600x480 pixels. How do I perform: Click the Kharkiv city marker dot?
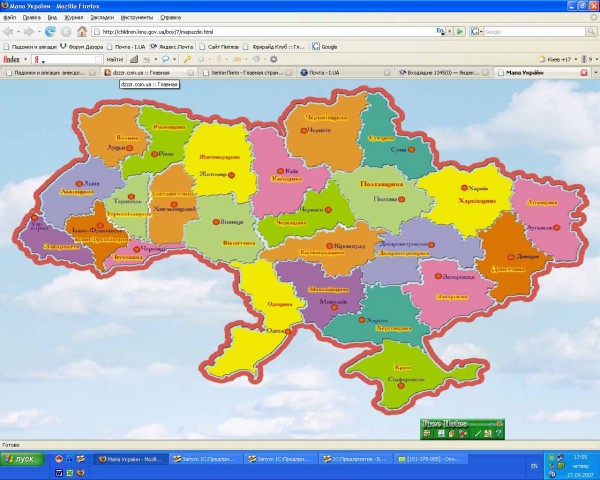coord(464,188)
